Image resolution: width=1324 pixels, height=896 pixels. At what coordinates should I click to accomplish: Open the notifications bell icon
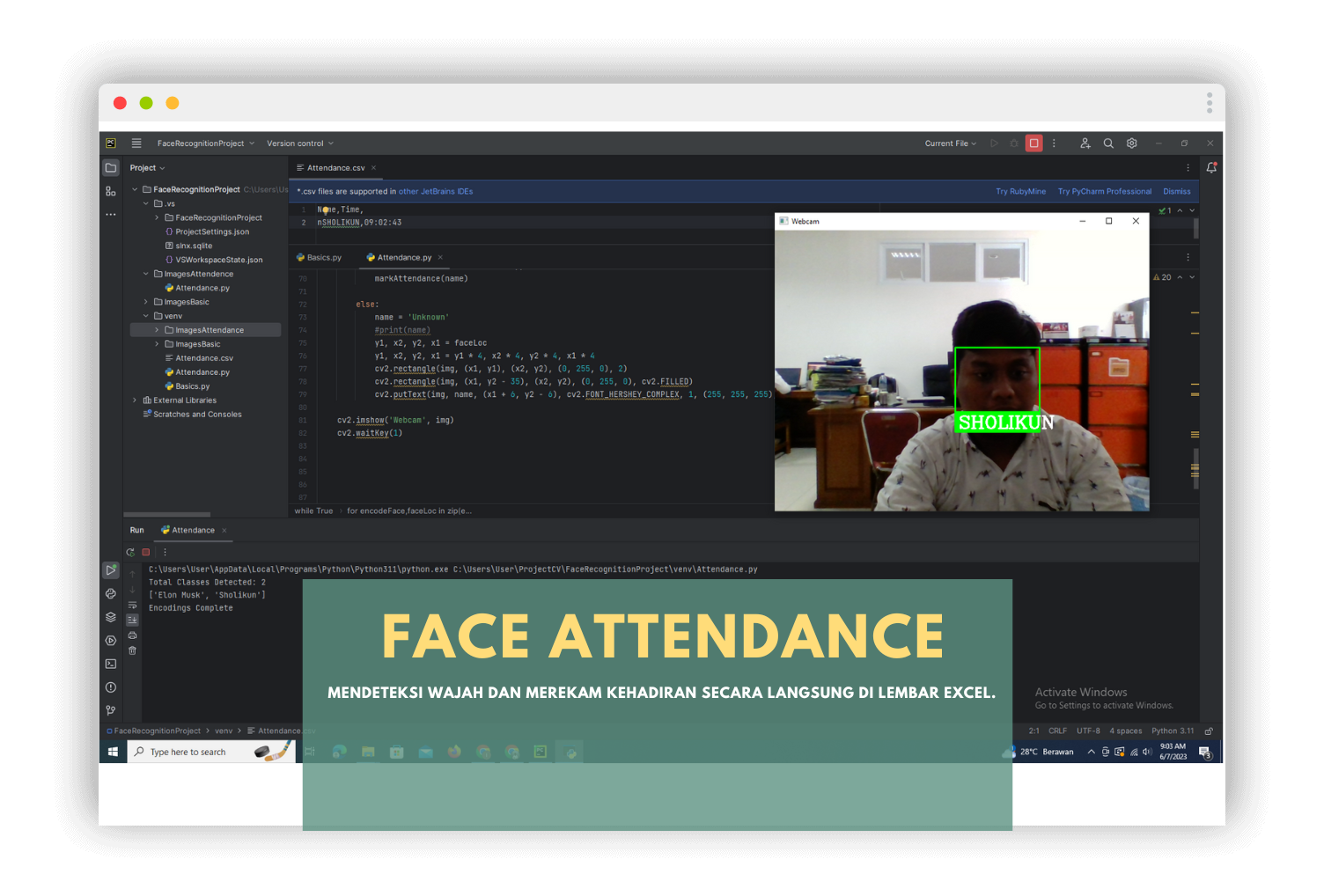pyautogui.click(x=1211, y=167)
